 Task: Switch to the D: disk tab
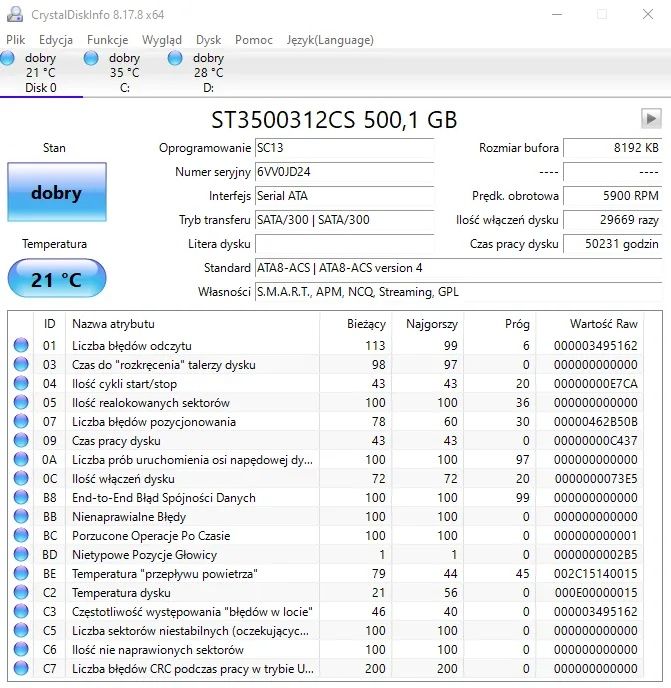pos(208,72)
